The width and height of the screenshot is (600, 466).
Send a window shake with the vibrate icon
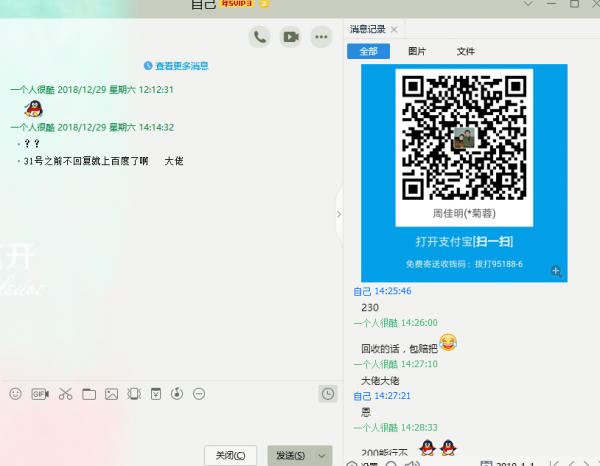(x=134, y=394)
